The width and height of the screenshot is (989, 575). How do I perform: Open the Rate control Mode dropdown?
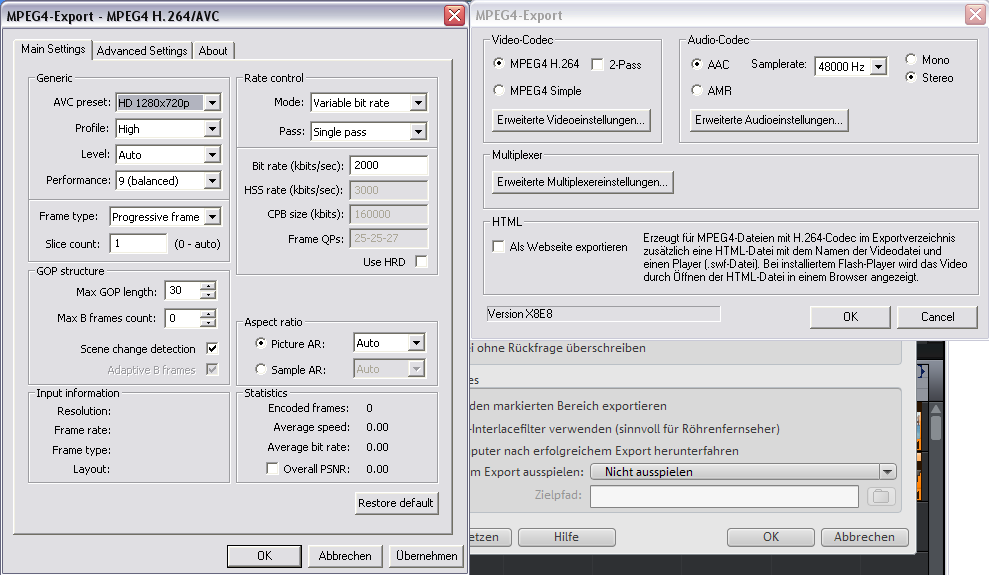418,103
